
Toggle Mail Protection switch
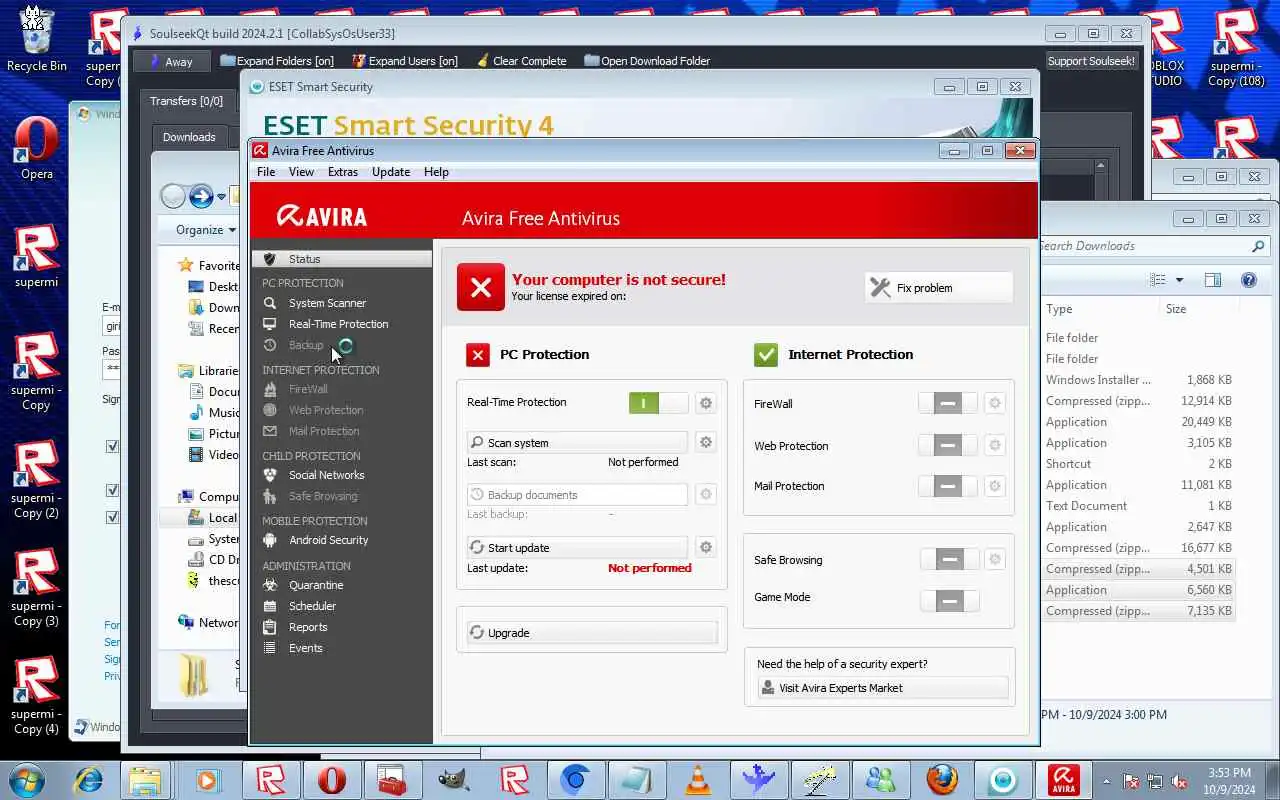[948, 486]
